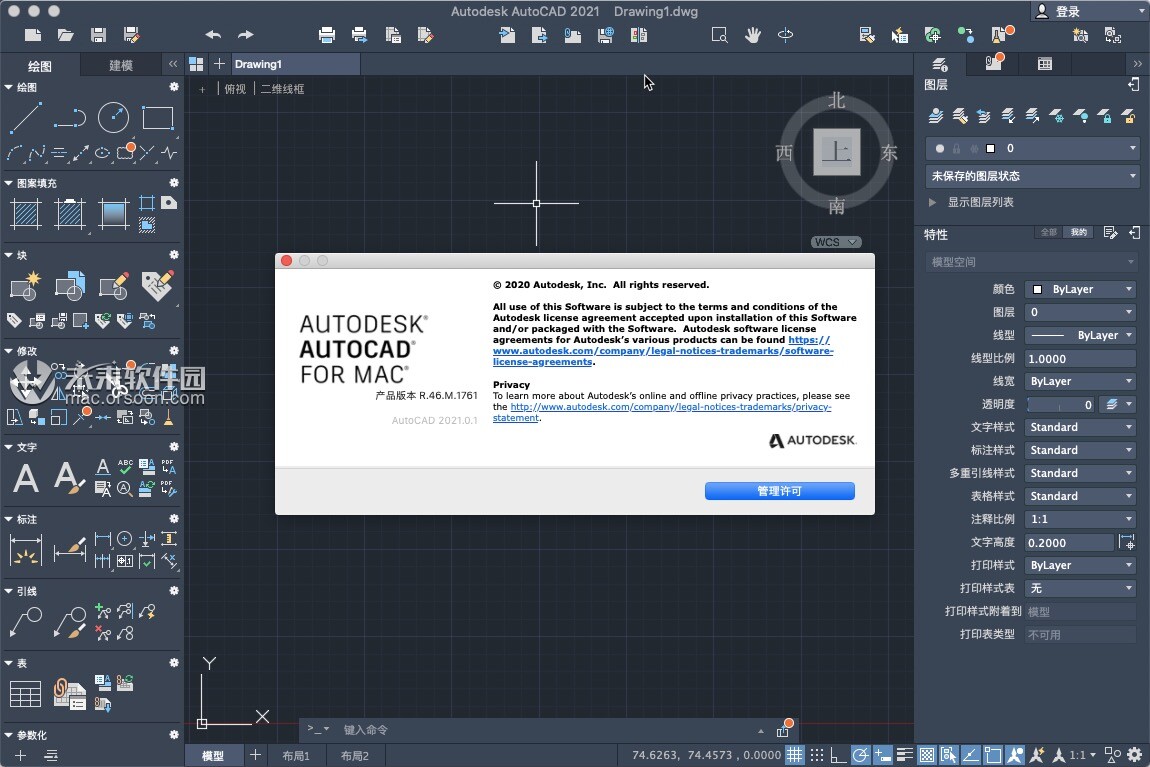Collapse the 图案填充 panel section
Image resolution: width=1150 pixels, height=767 pixels.
point(9,183)
